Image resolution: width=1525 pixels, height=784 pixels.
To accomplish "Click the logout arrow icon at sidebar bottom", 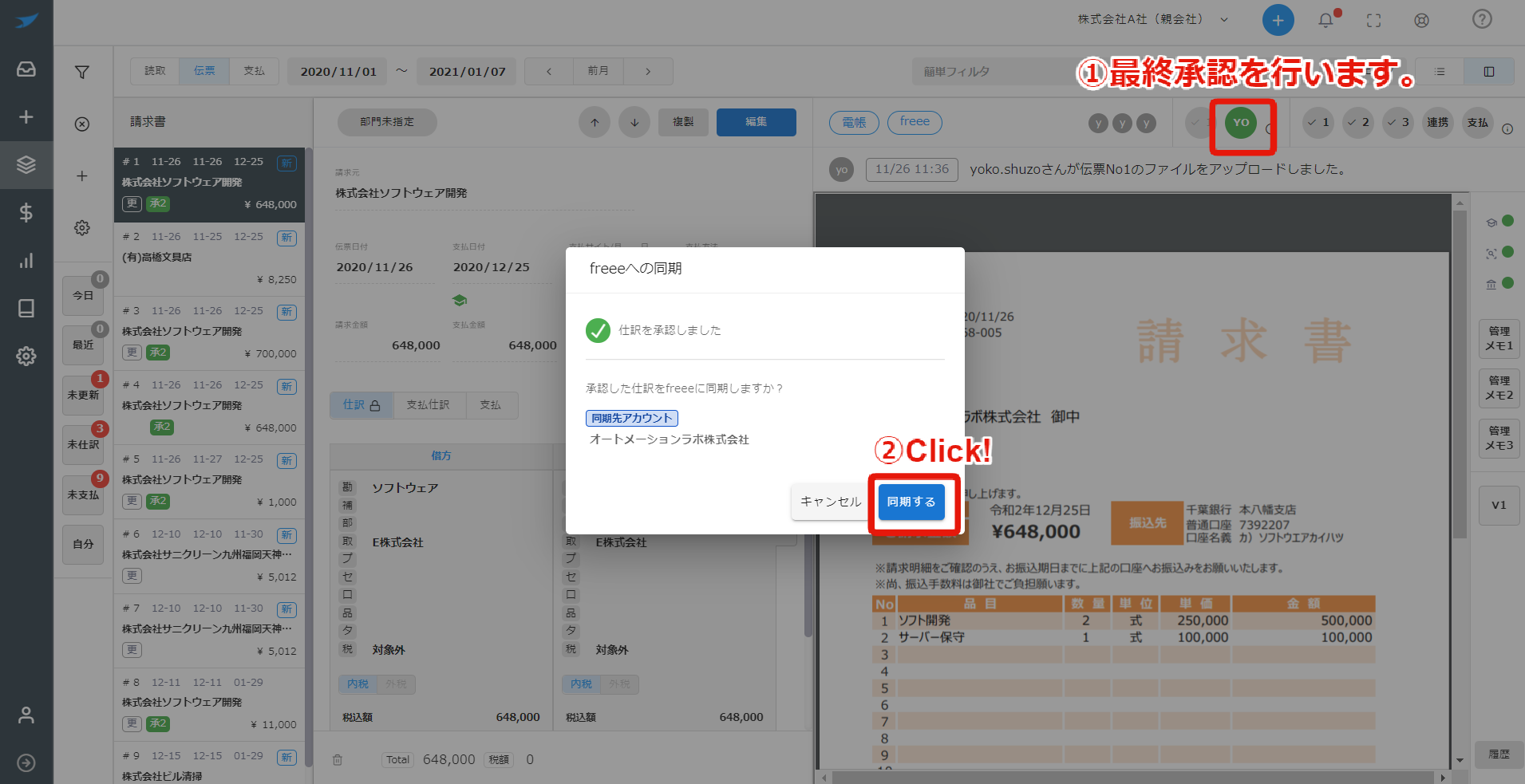I will [x=26, y=763].
